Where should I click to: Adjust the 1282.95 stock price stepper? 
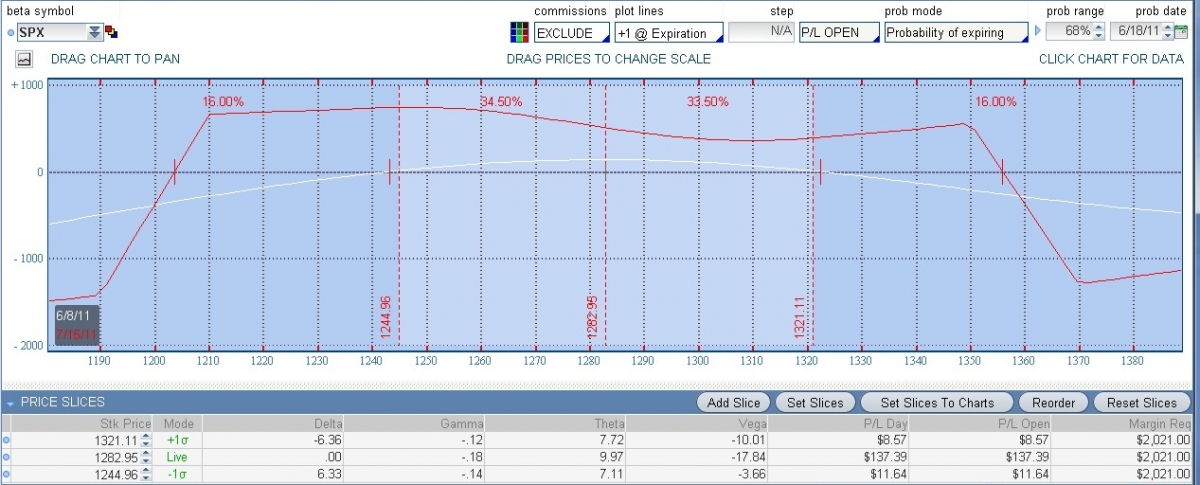(x=147, y=456)
